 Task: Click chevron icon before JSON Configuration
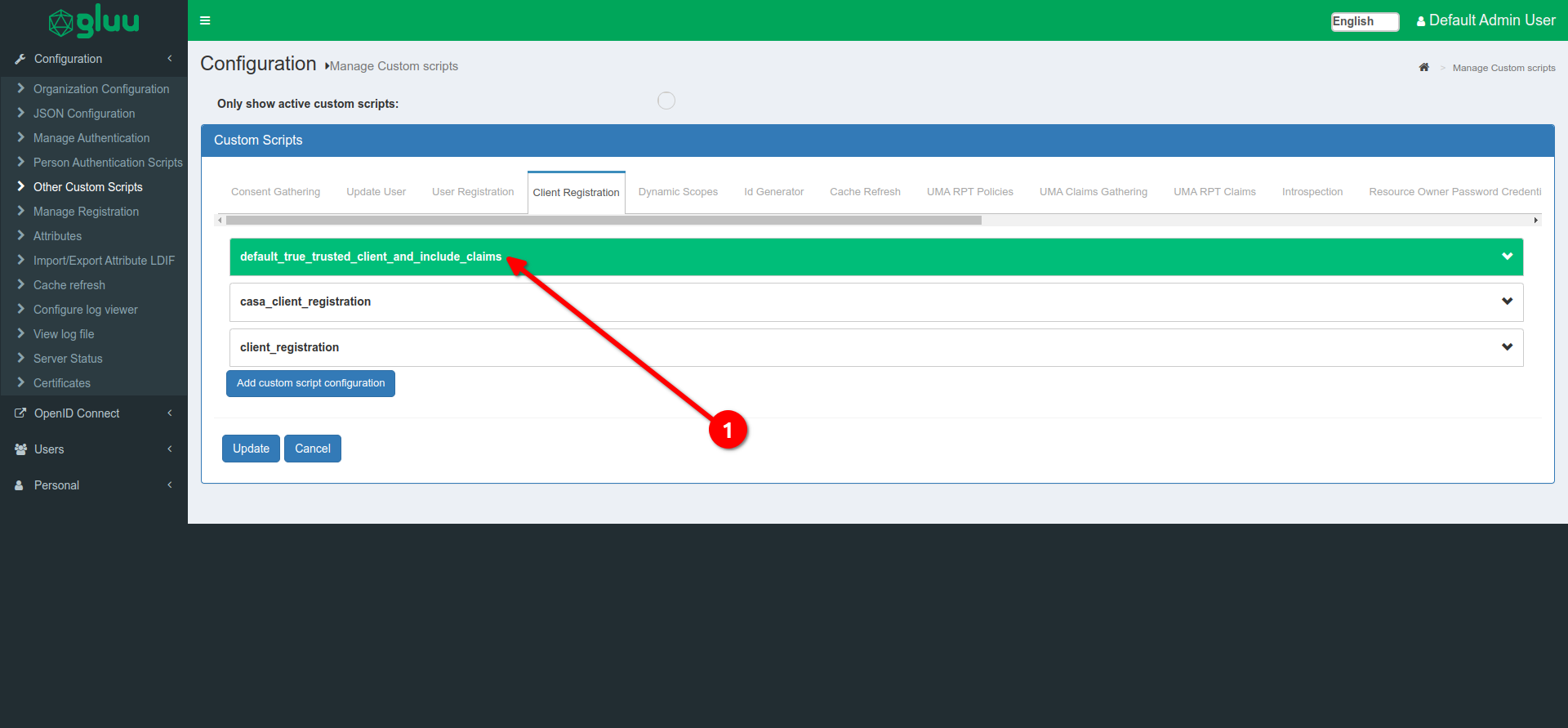(x=21, y=113)
